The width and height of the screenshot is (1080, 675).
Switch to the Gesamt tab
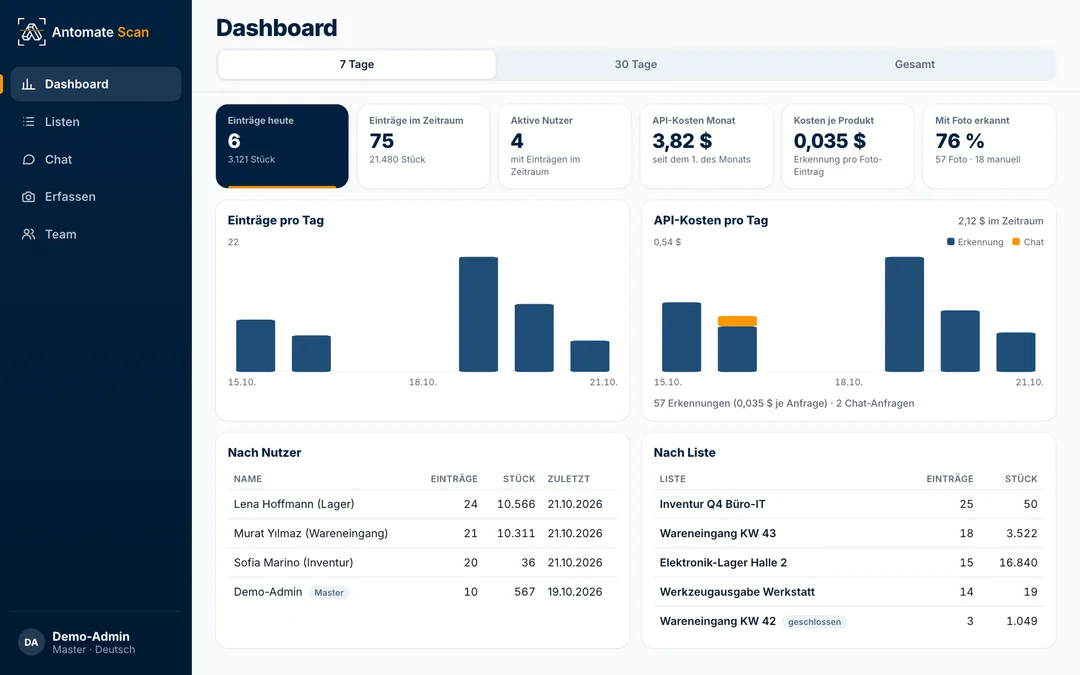coord(915,64)
